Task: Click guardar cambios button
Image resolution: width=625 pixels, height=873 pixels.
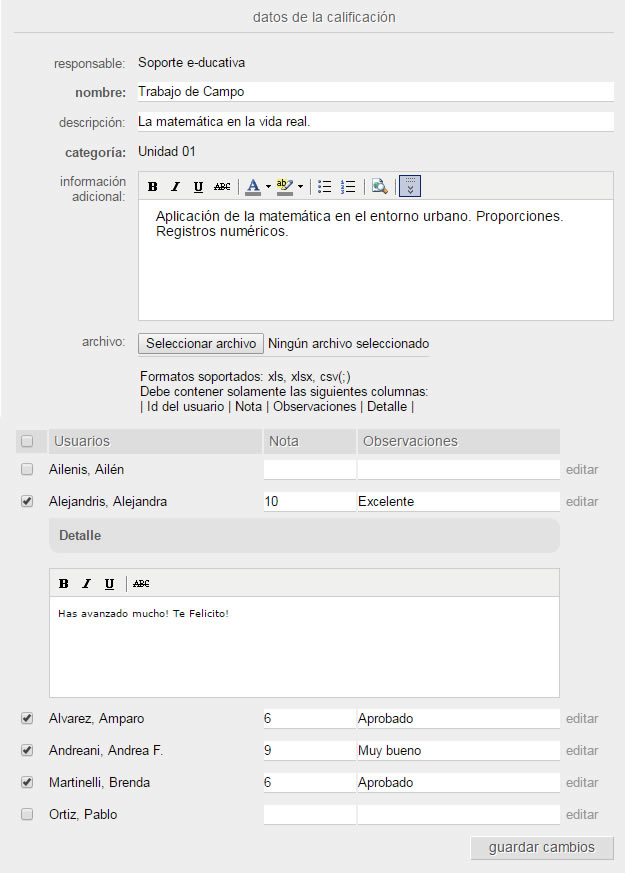Action: 541,847
